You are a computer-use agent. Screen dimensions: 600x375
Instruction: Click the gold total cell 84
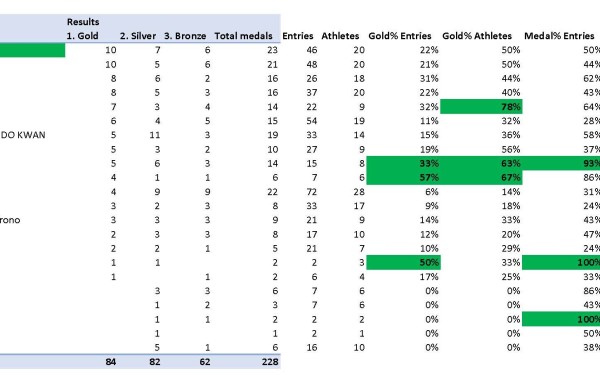tap(111, 362)
